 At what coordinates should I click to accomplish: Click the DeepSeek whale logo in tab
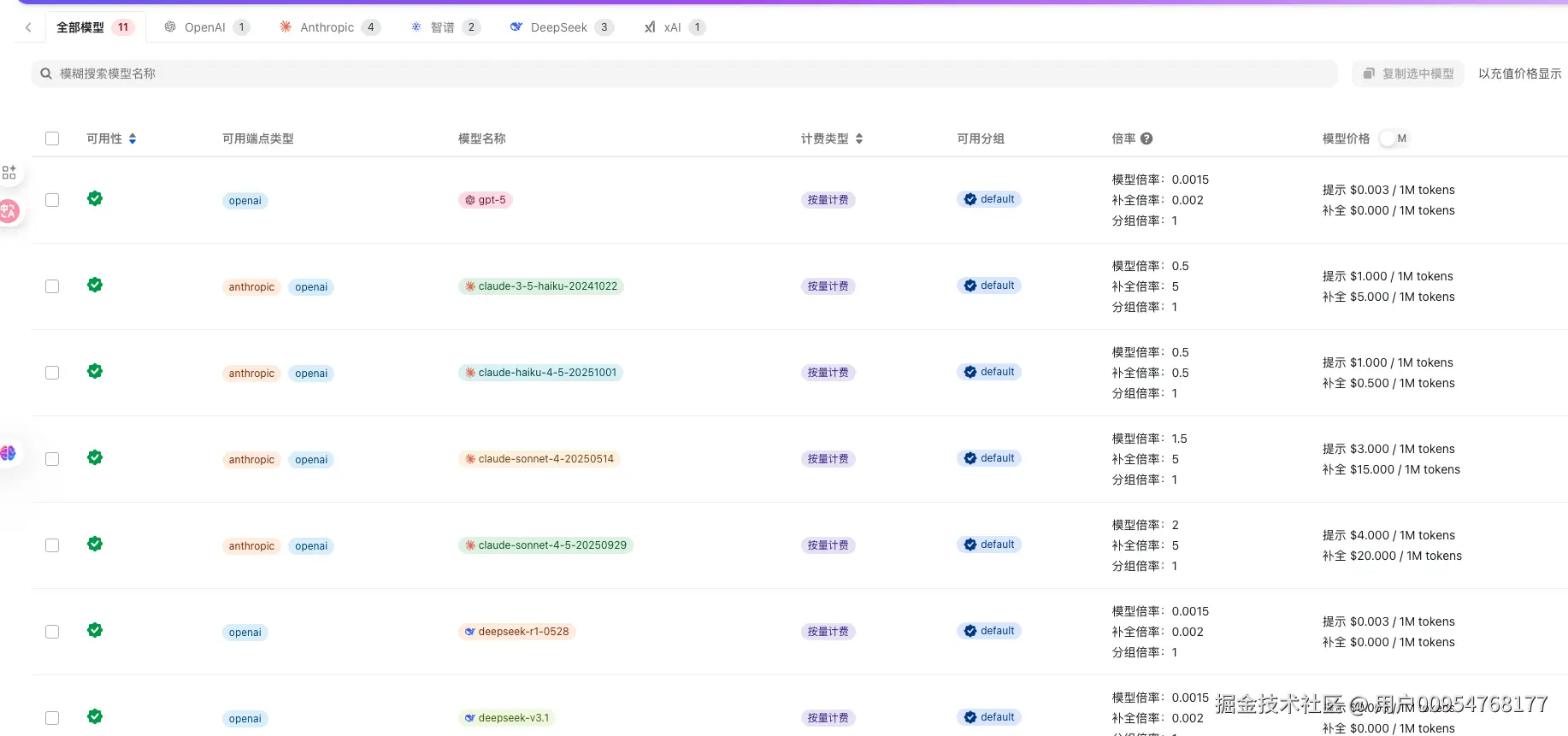coord(516,27)
